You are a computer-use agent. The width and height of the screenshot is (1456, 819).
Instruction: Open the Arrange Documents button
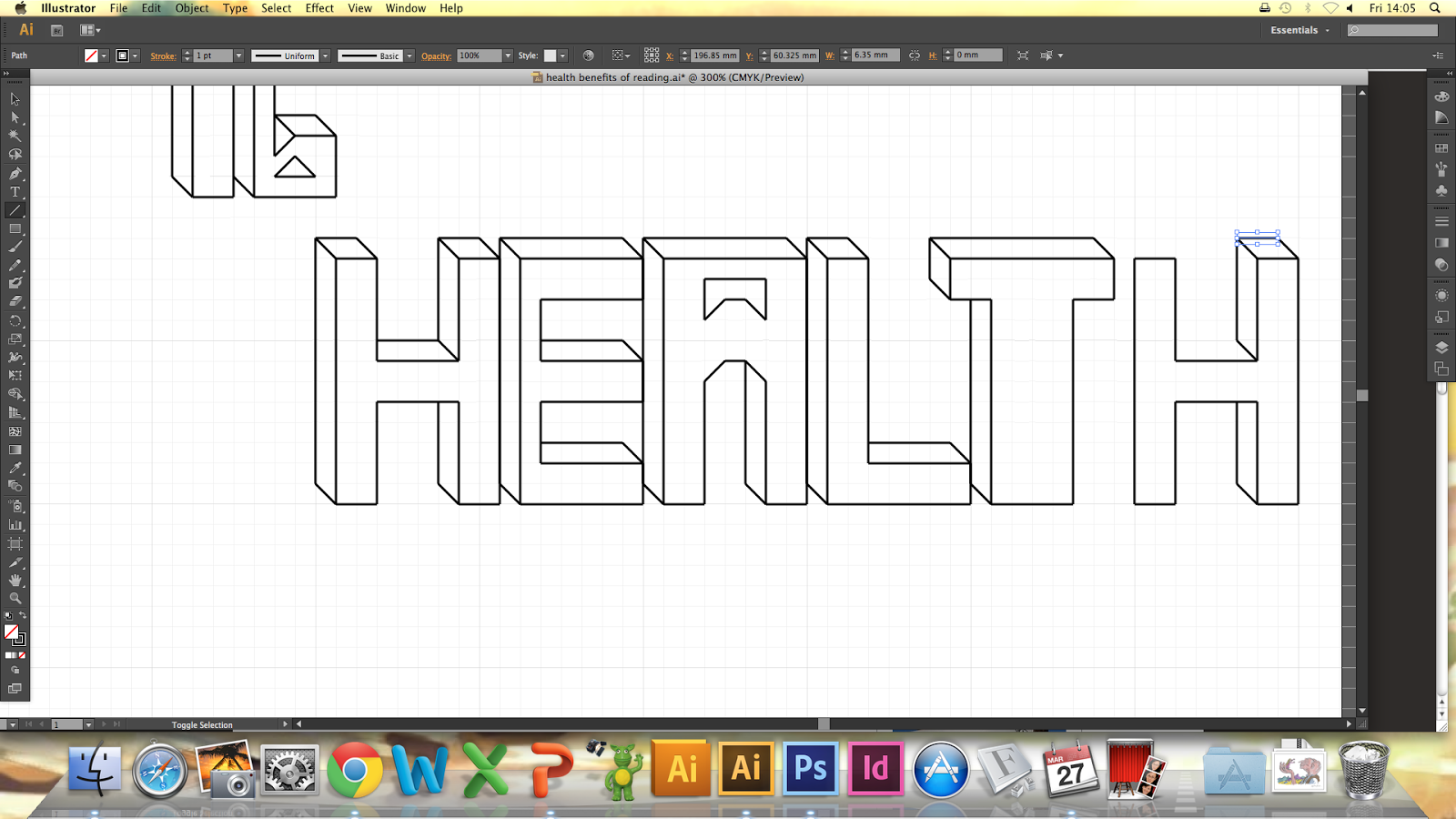[x=90, y=30]
